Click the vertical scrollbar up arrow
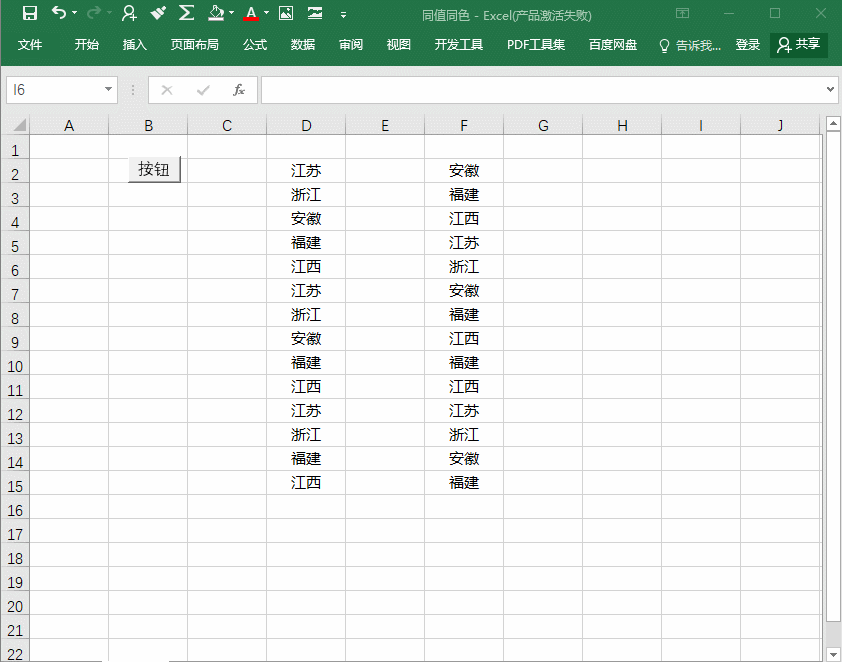This screenshot has width=842, height=662. click(833, 124)
